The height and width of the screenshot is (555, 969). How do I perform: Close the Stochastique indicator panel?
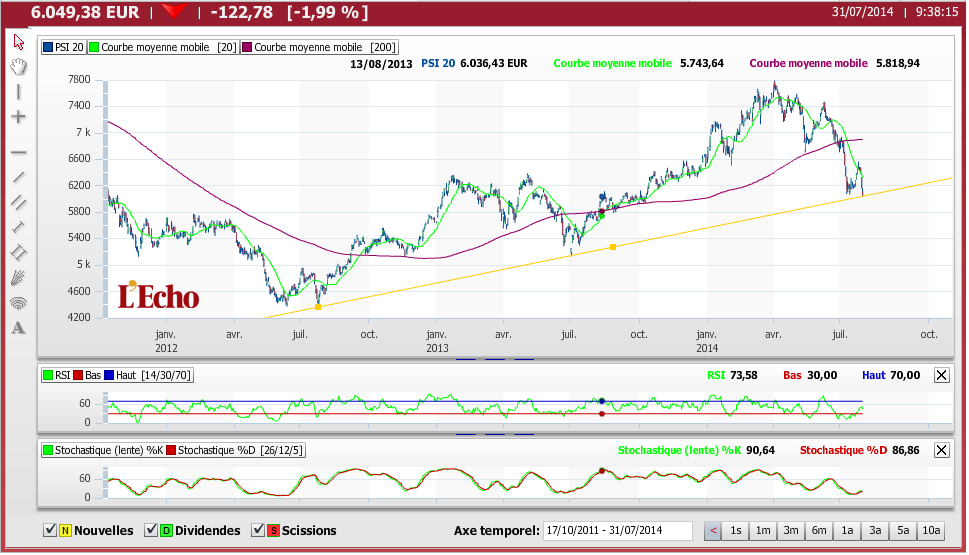click(x=941, y=451)
